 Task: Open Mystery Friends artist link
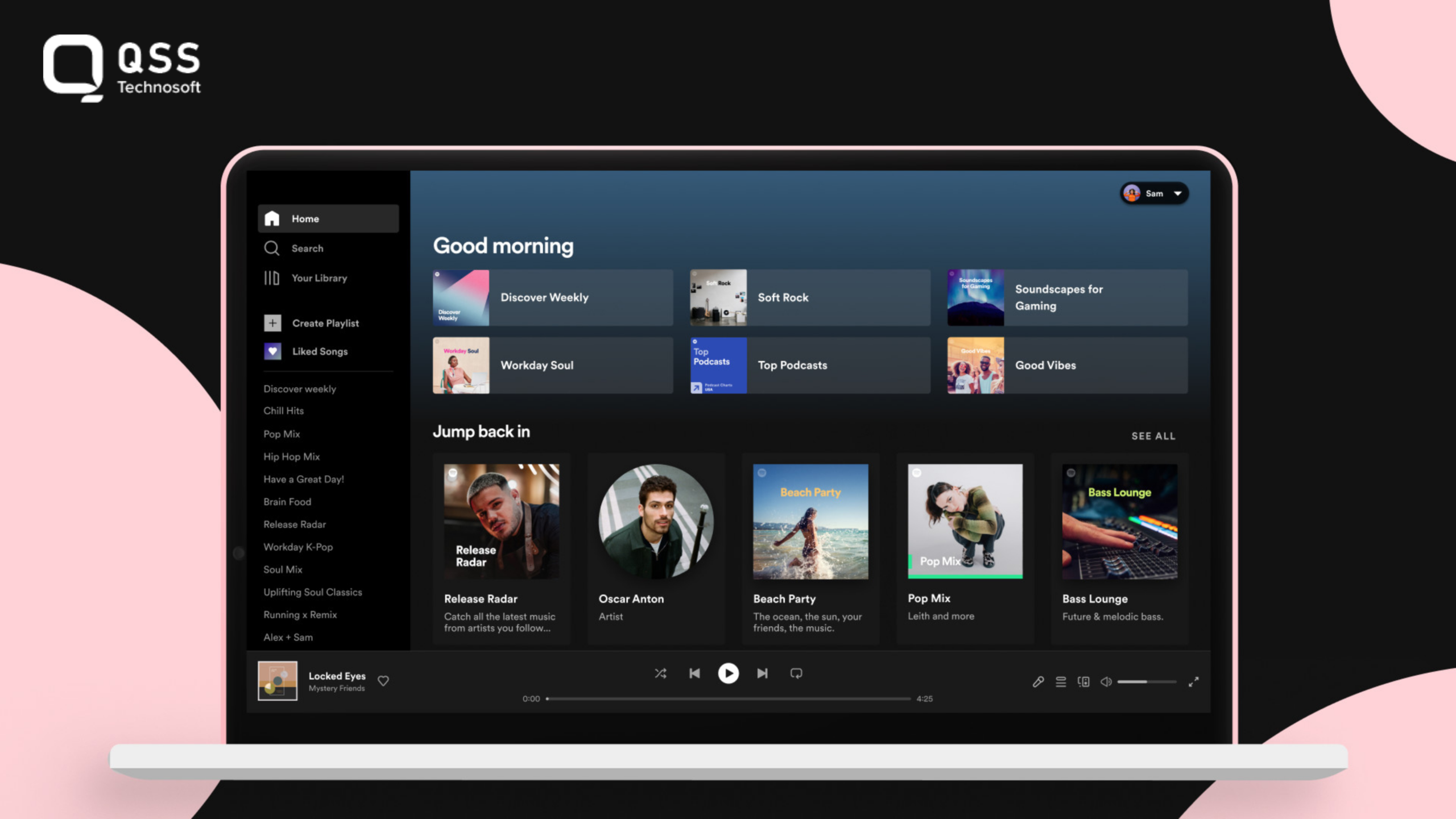(x=337, y=688)
